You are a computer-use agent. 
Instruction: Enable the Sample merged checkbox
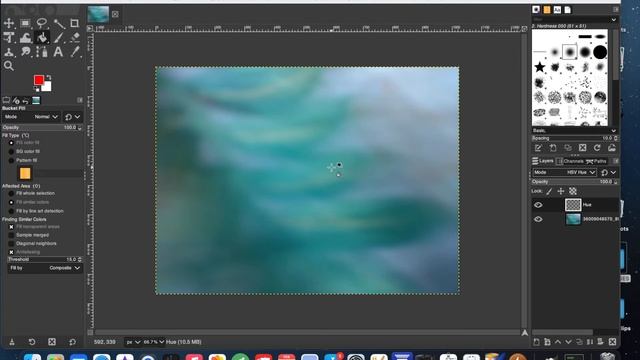tap(11, 235)
